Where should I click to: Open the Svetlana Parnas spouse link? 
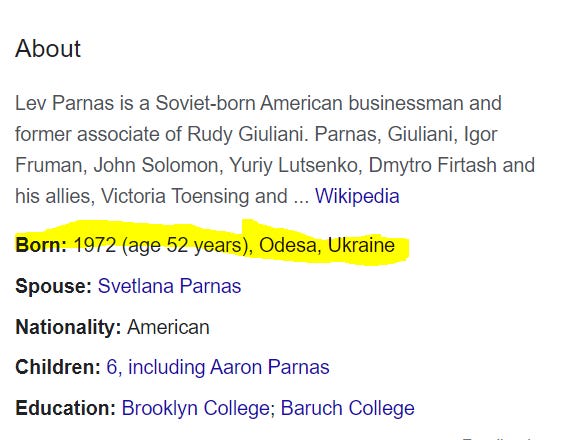click(169, 286)
